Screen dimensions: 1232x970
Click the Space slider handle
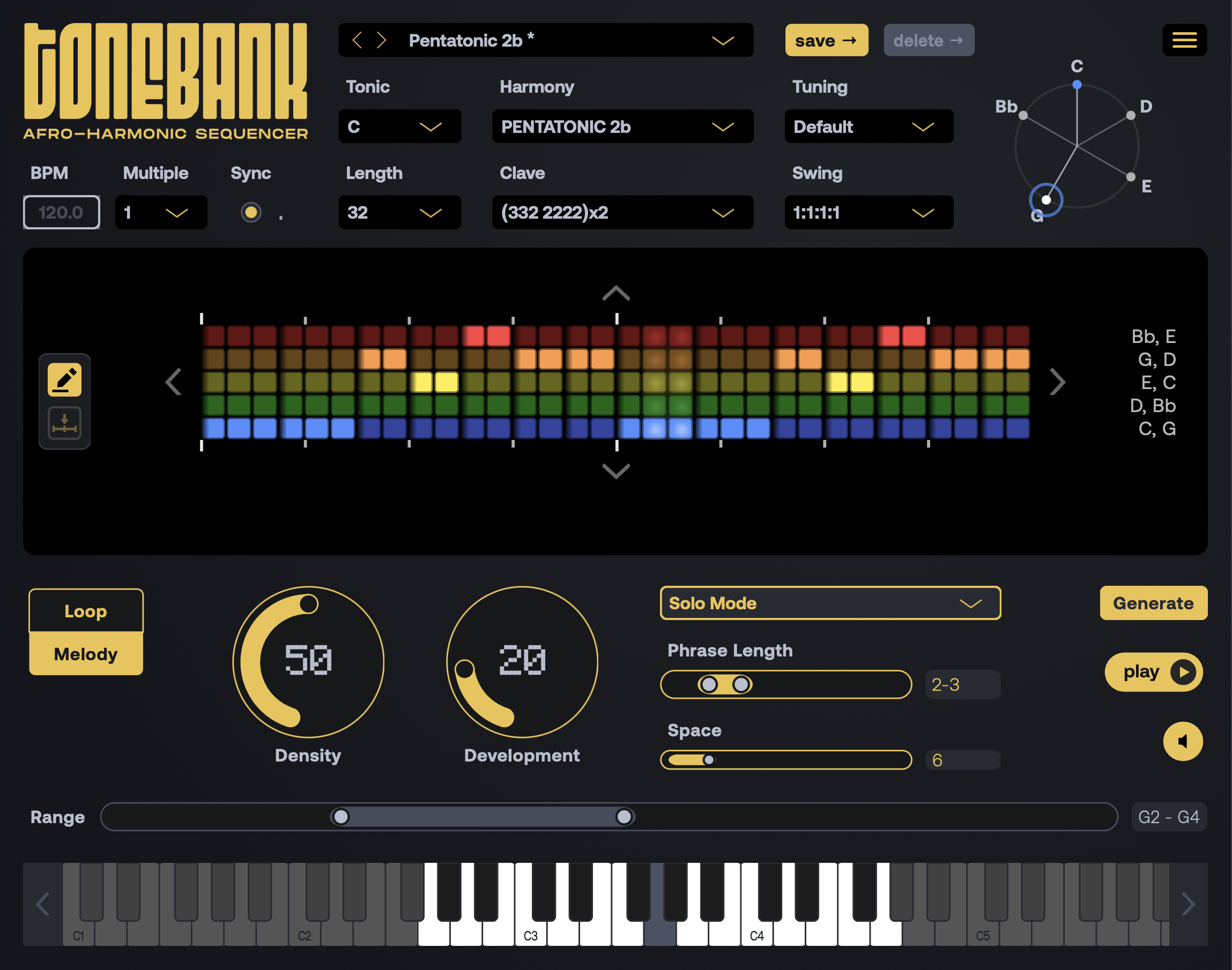pos(708,759)
